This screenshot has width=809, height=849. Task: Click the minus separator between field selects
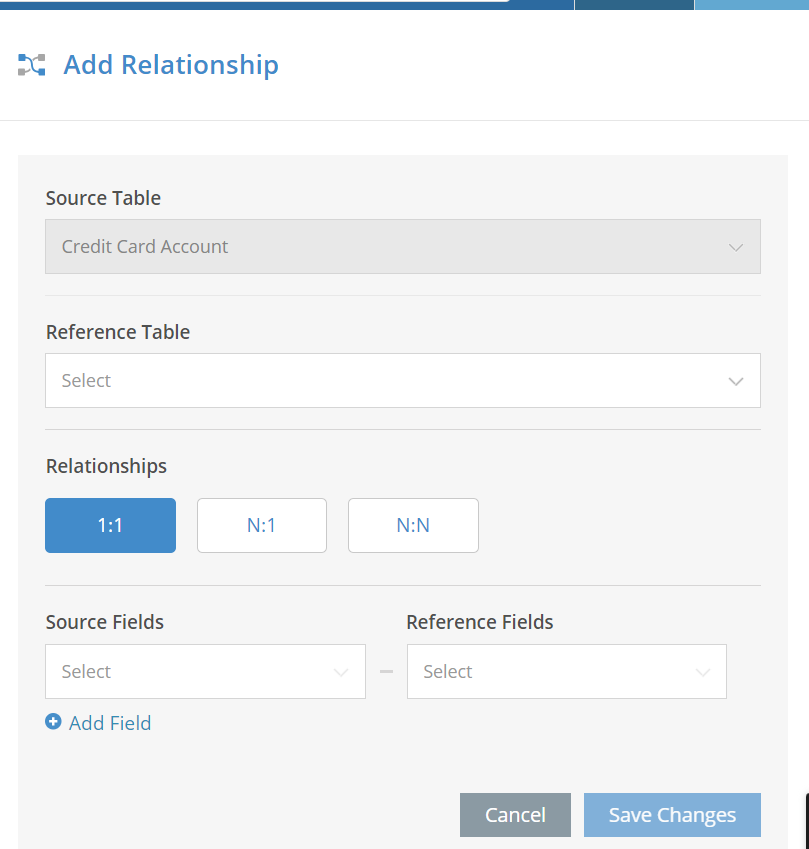tap(386, 671)
